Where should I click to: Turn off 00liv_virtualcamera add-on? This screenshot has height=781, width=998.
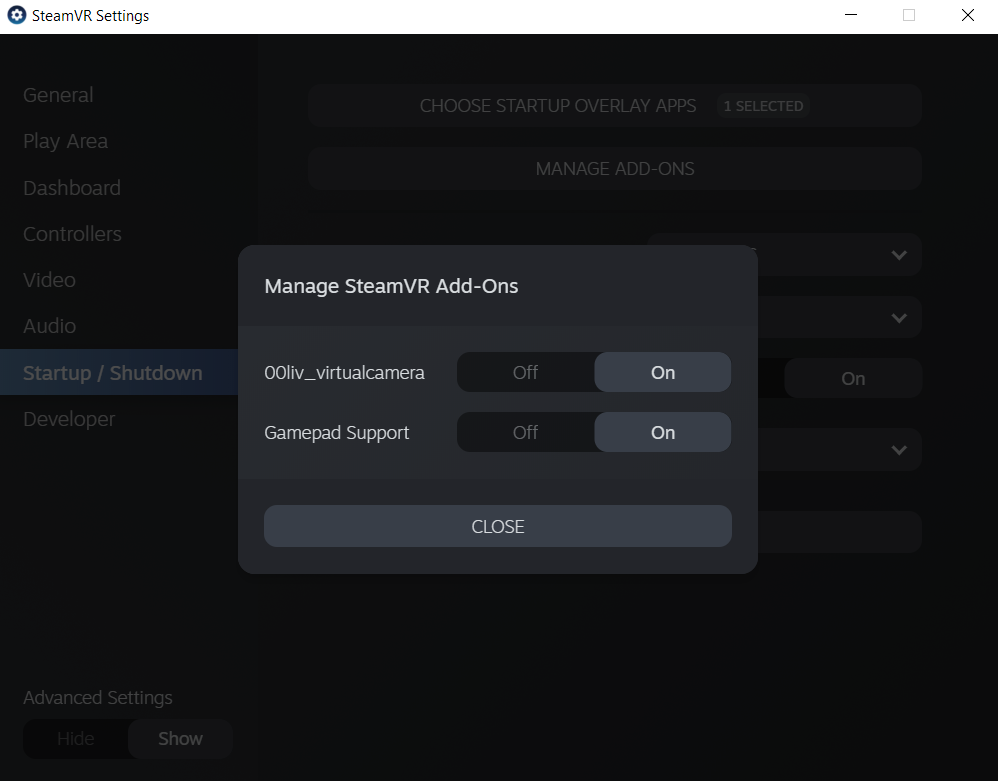pyautogui.click(x=526, y=372)
